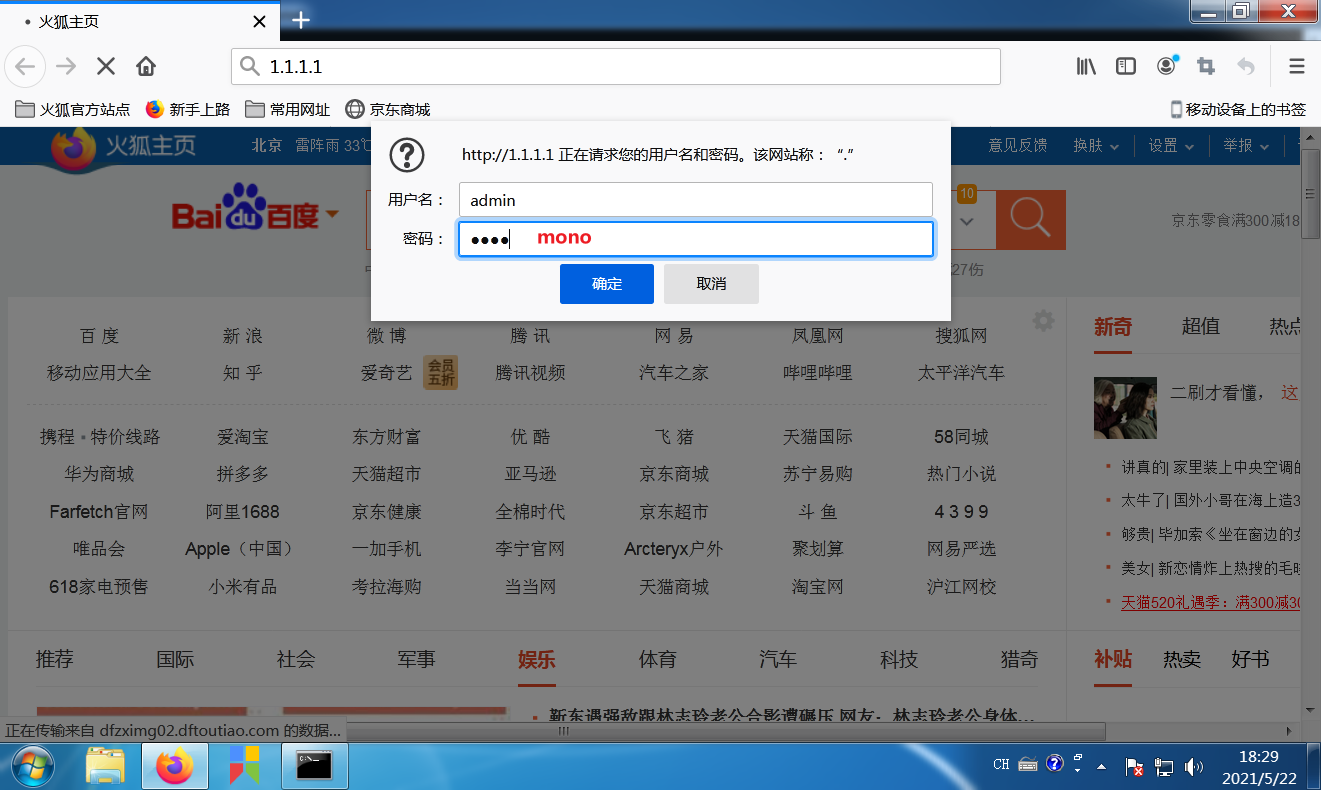
Task: Open the Farfetch官网 link
Action: (99, 511)
